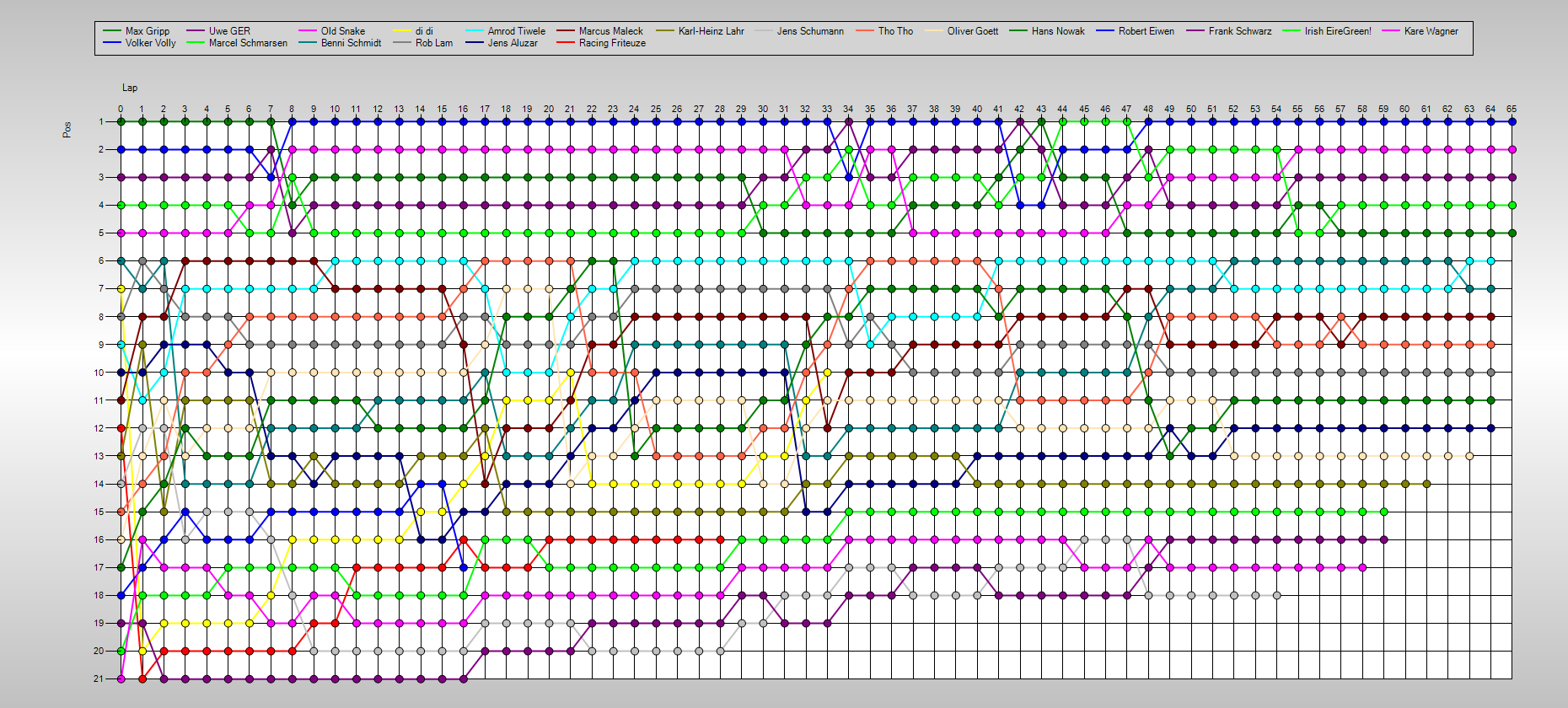Click lap number 47 on the top axis
Image resolution: width=1568 pixels, height=708 pixels.
pyautogui.click(x=1126, y=109)
